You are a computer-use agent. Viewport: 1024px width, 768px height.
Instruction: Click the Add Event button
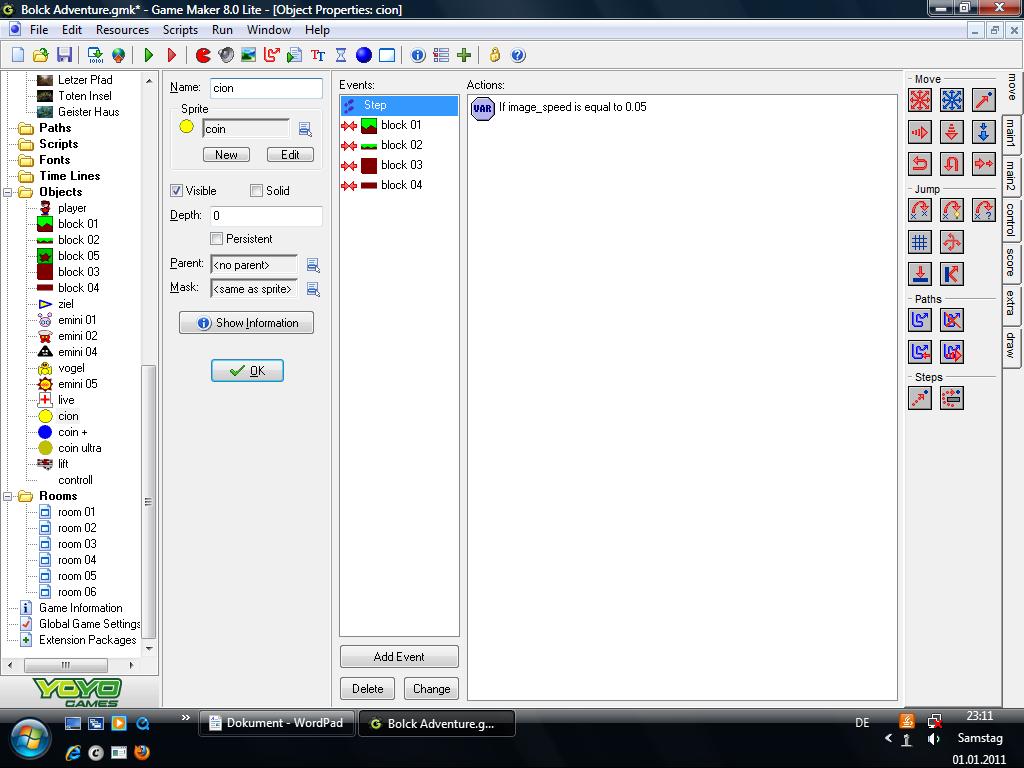[399, 657]
